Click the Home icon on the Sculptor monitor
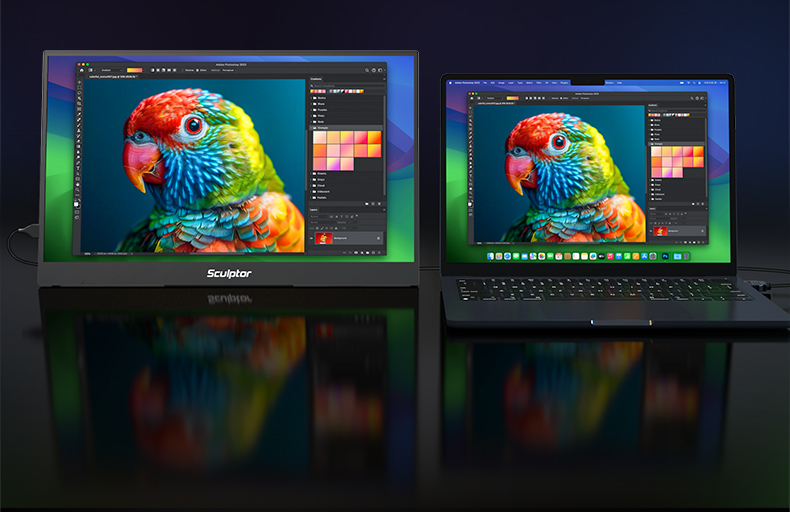Viewport: 790px width, 512px height. [x=83, y=70]
